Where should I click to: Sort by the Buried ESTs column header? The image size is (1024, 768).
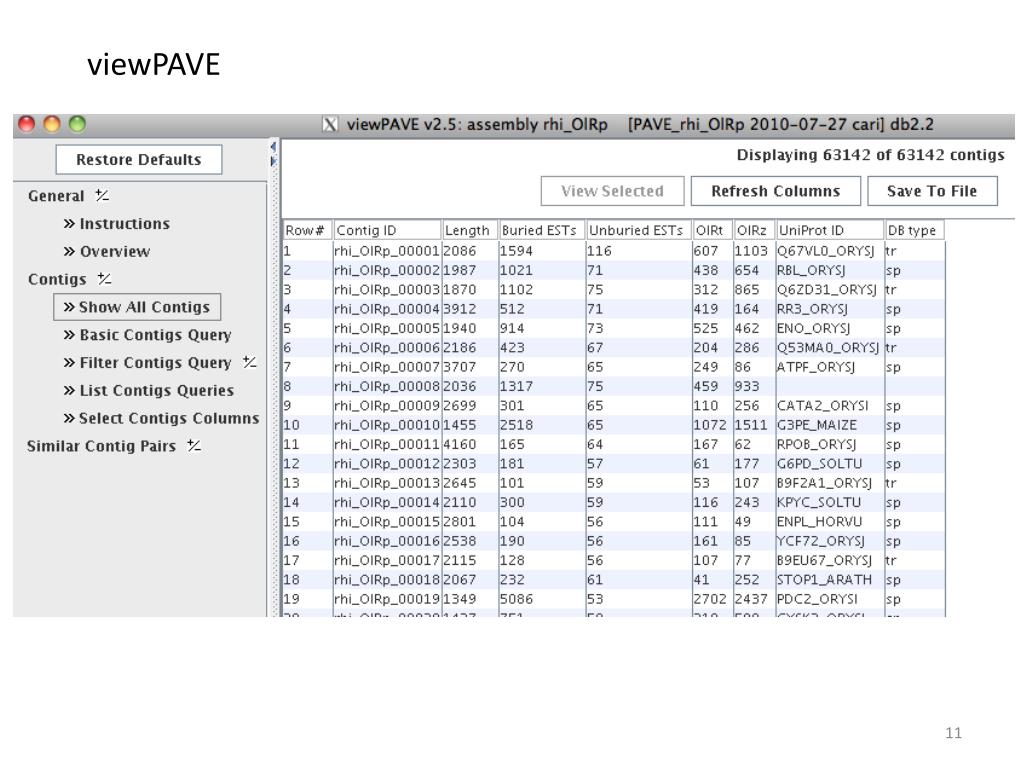[x=542, y=231]
